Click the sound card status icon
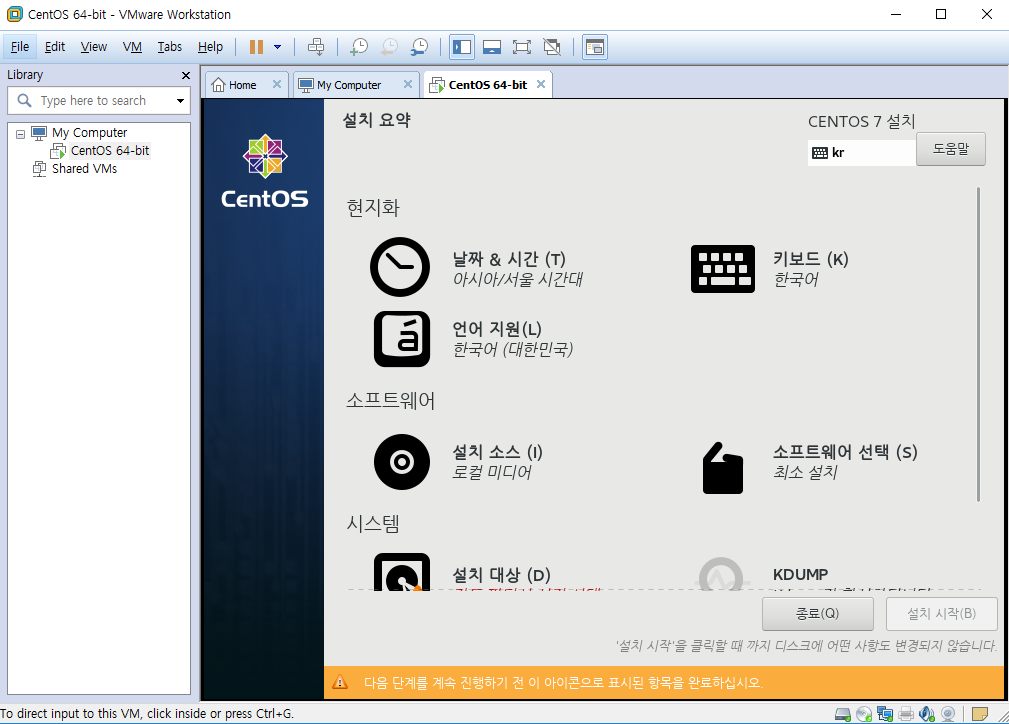 point(927,714)
